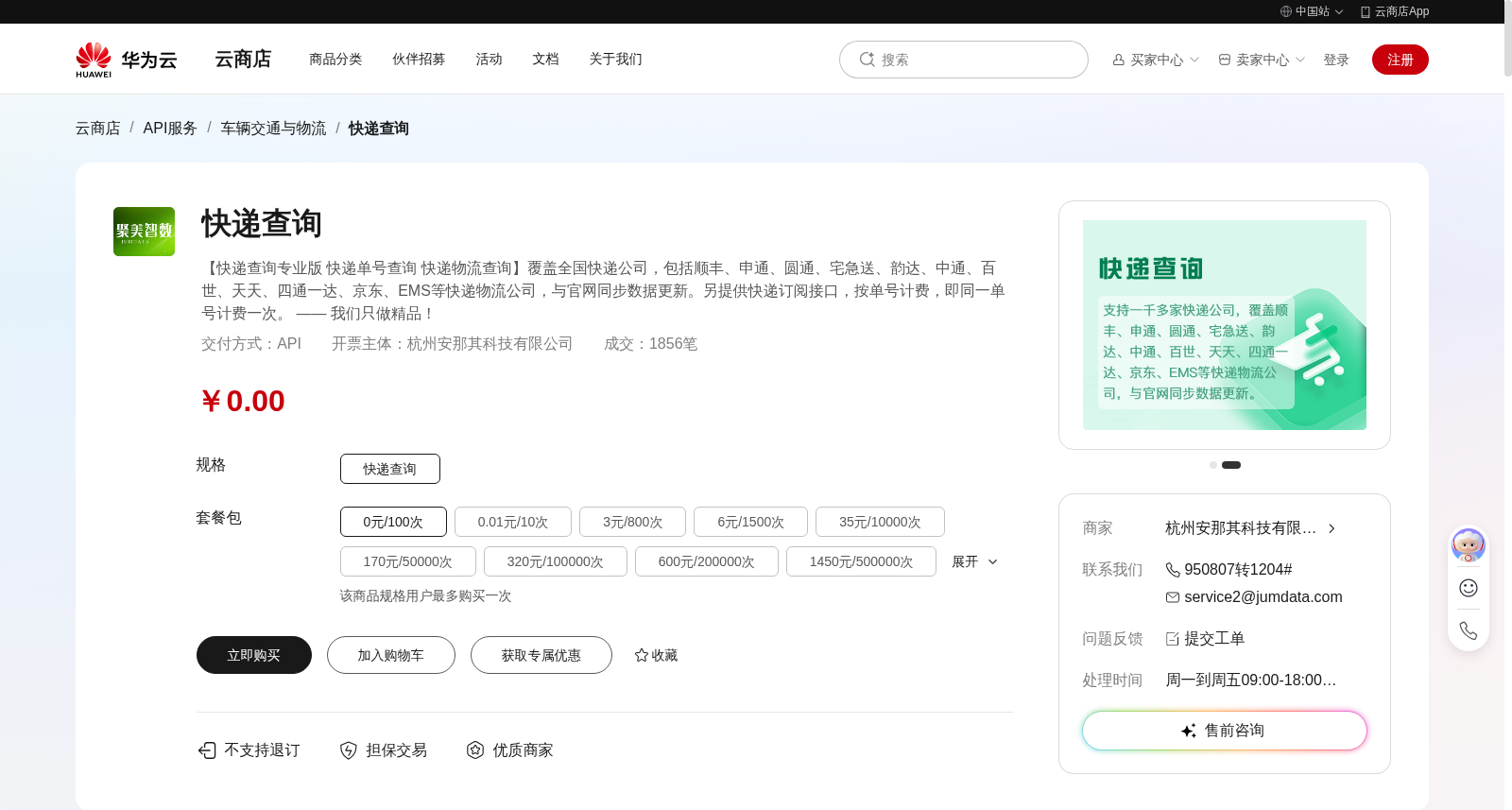
Task: Click the 快递查询 product banner image
Action: 1225,325
